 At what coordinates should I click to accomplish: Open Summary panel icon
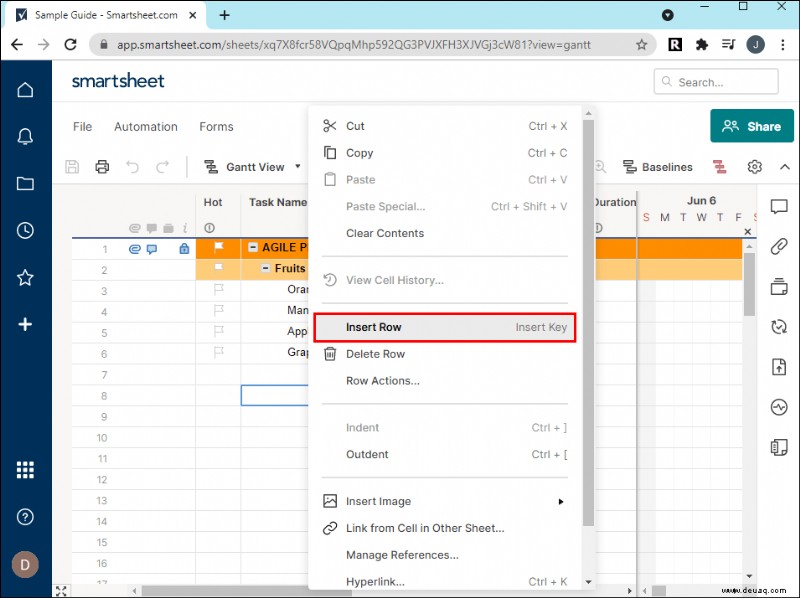point(779,447)
